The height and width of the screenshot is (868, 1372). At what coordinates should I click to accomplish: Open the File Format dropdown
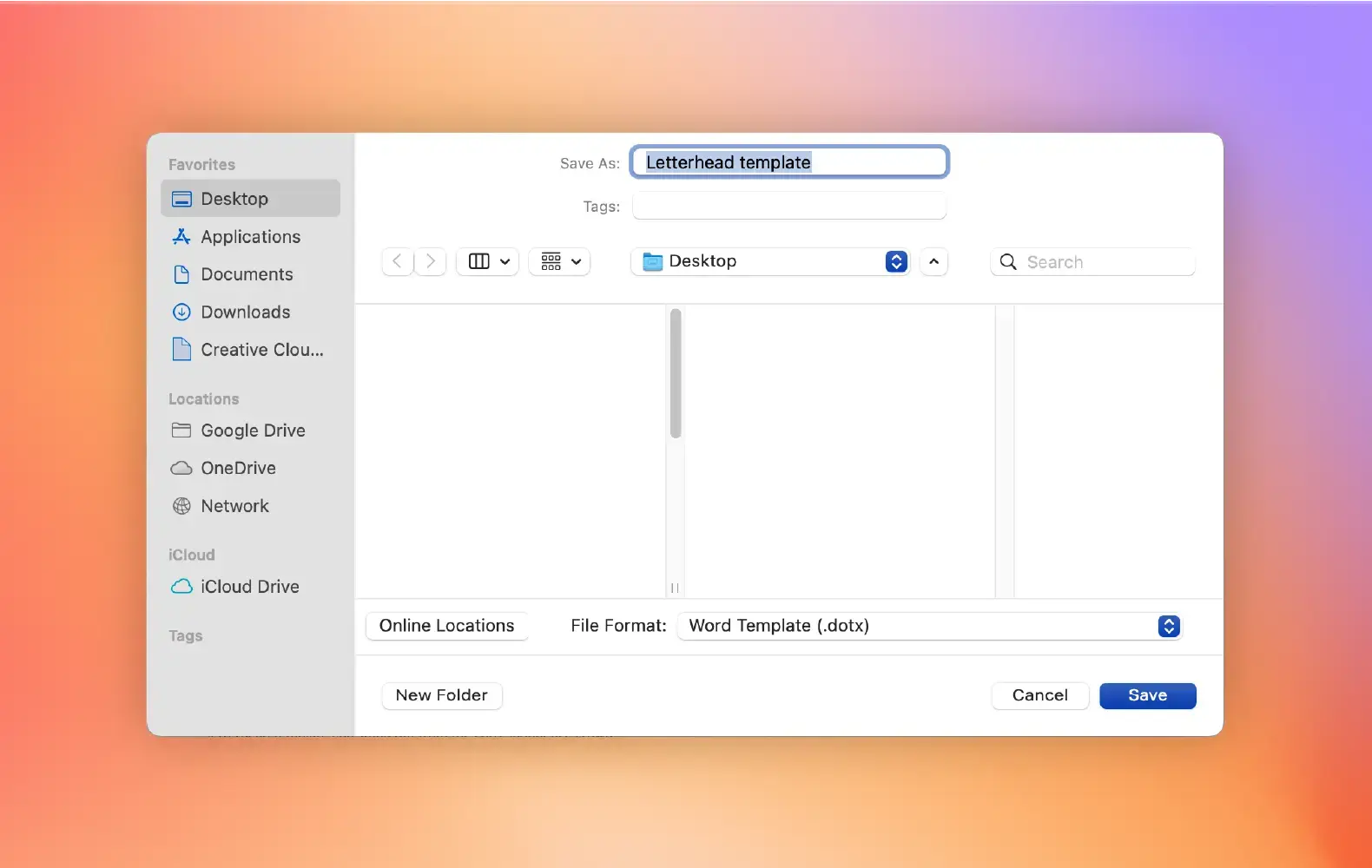929,626
